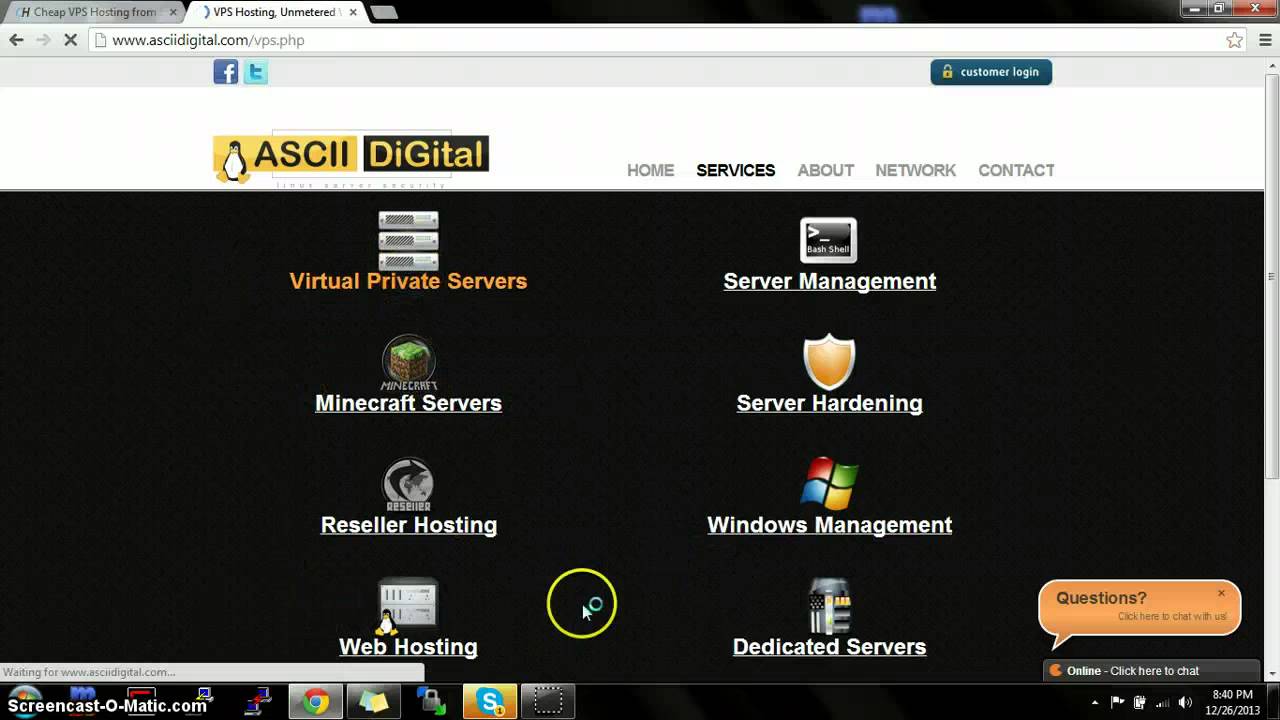The height and width of the screenshot is (720, 1280).
Task: Click the Bash Shell terminal icon
Action: coord(829,240)
